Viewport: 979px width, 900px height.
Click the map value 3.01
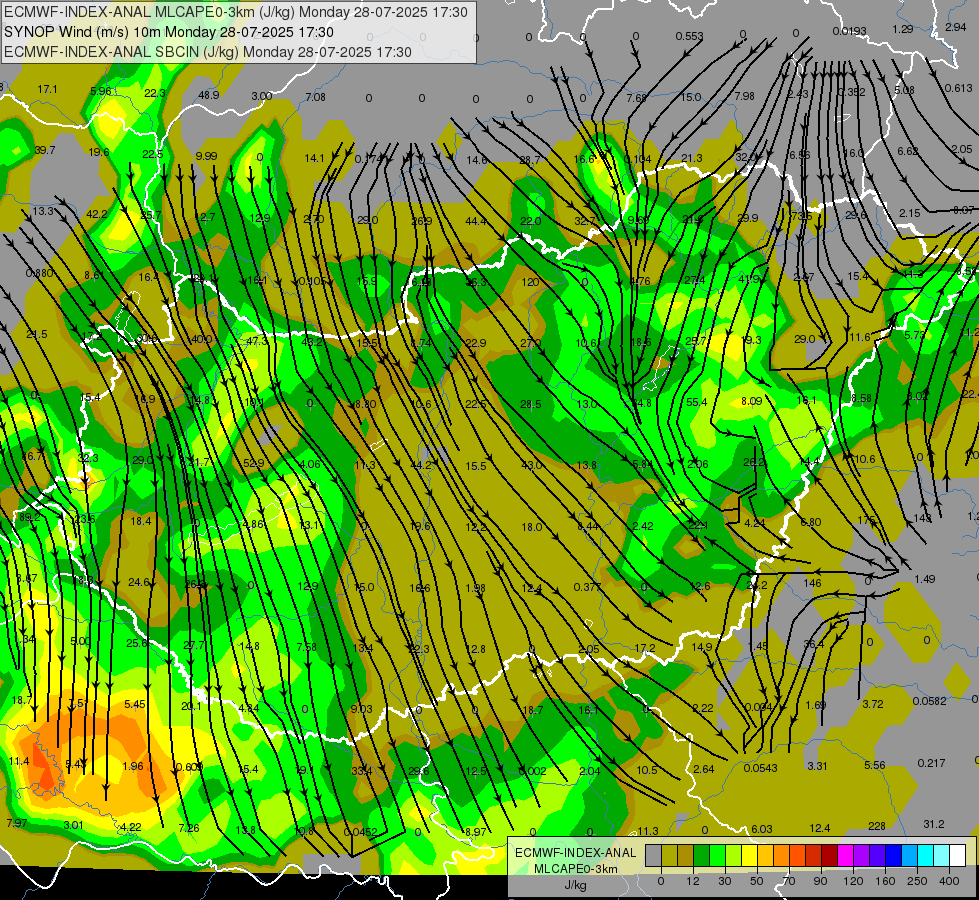(x=73, y=825)
